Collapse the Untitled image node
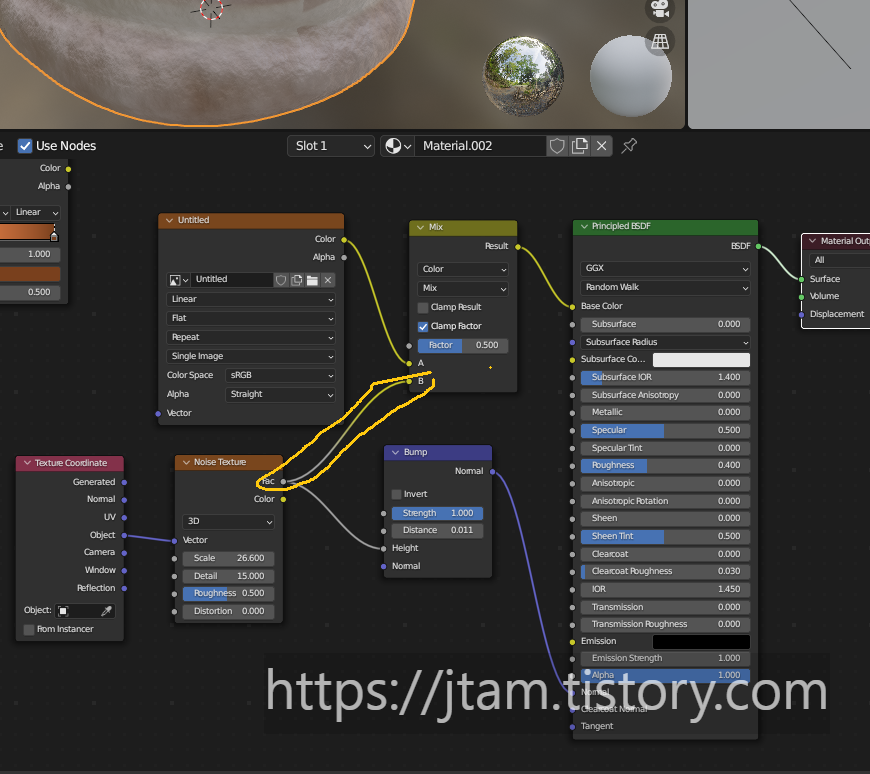This screenshot has width=870, height=774. [x=169, y=220]
